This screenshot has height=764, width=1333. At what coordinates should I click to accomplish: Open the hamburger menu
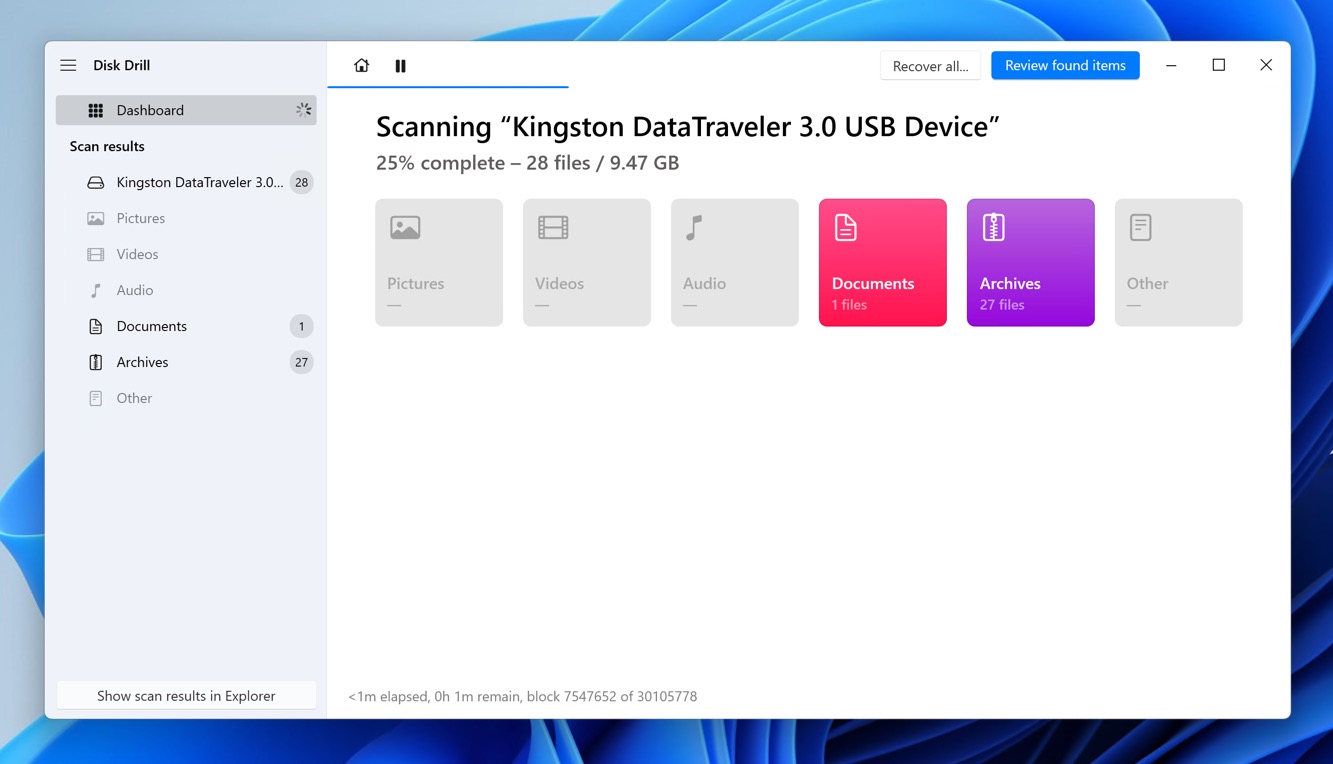pyautogui.click(x=68, y=66)
